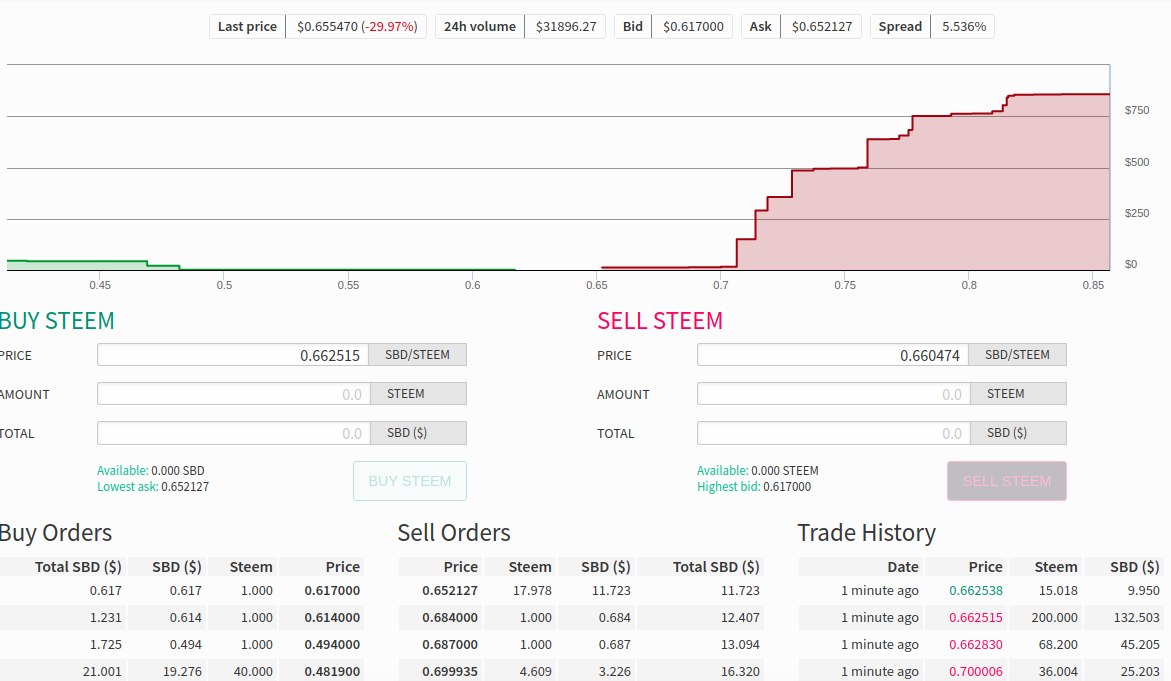
Task: Click the 24h volume $31896.27 value
Action: [x=565, y=27]
